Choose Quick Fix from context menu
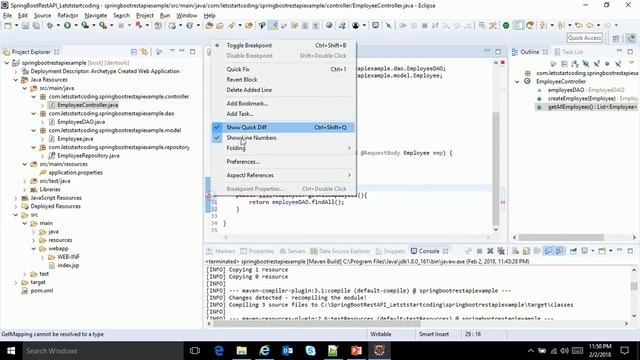This screenshot has width=640, height=360. point(283,69)
